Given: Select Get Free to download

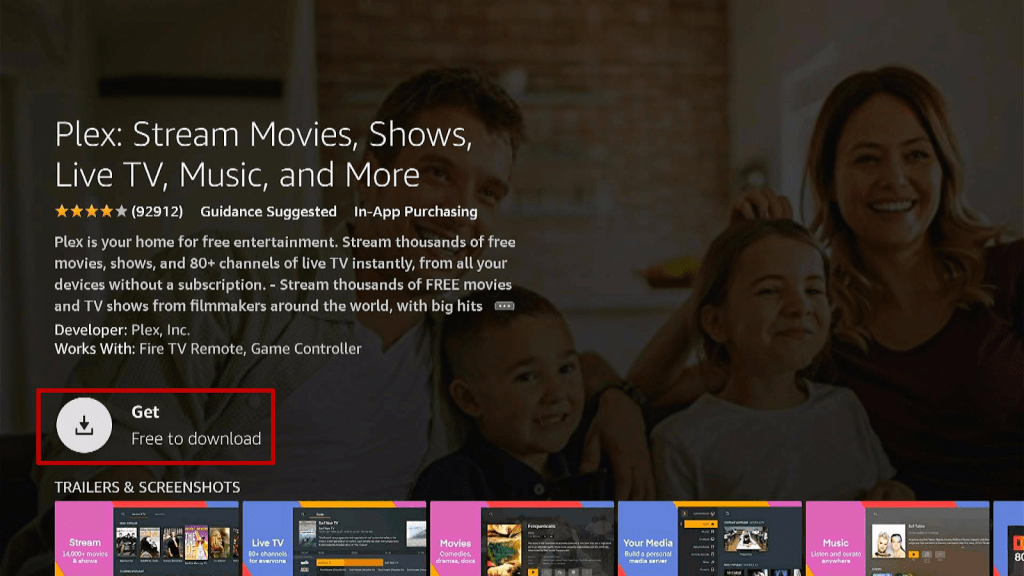Looking at the screenshot, I should coord(155,426).
